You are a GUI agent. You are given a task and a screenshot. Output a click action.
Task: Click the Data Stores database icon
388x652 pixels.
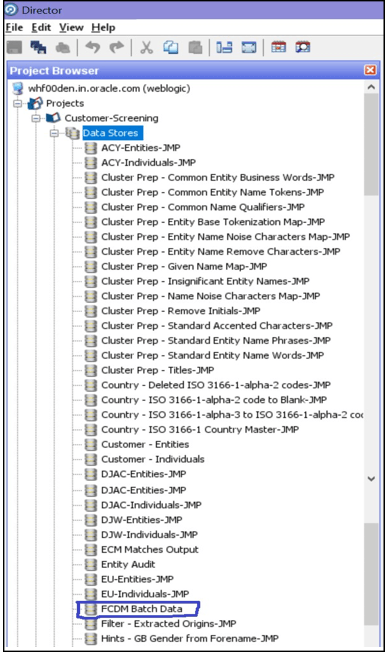pos(72,133)
